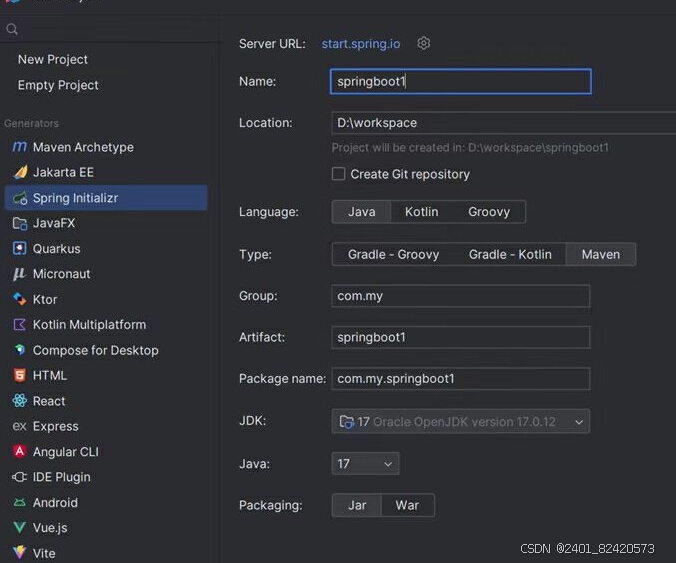
Task: Select Vue.js generator label
Action: click(50, 528)
